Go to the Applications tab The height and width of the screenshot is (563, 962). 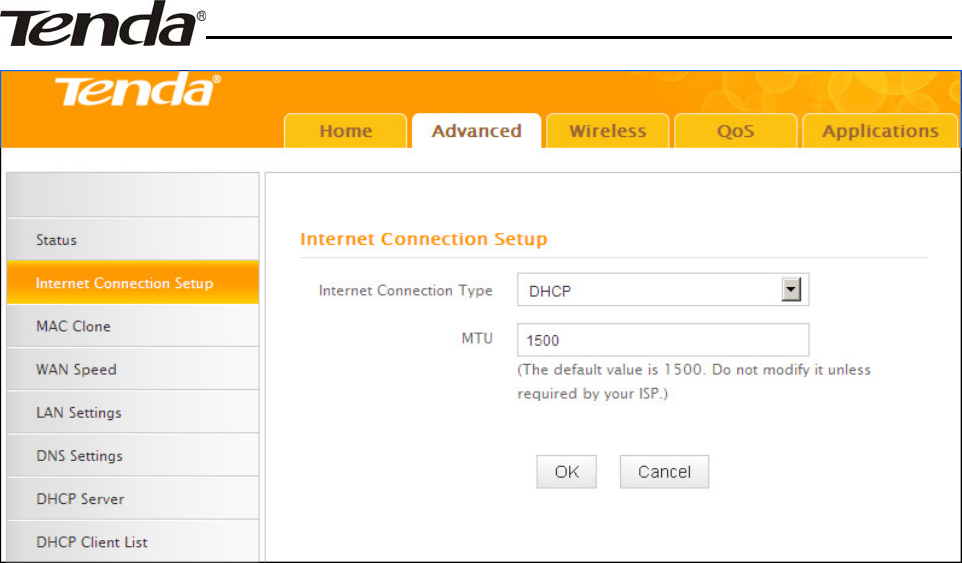point(880,131)
